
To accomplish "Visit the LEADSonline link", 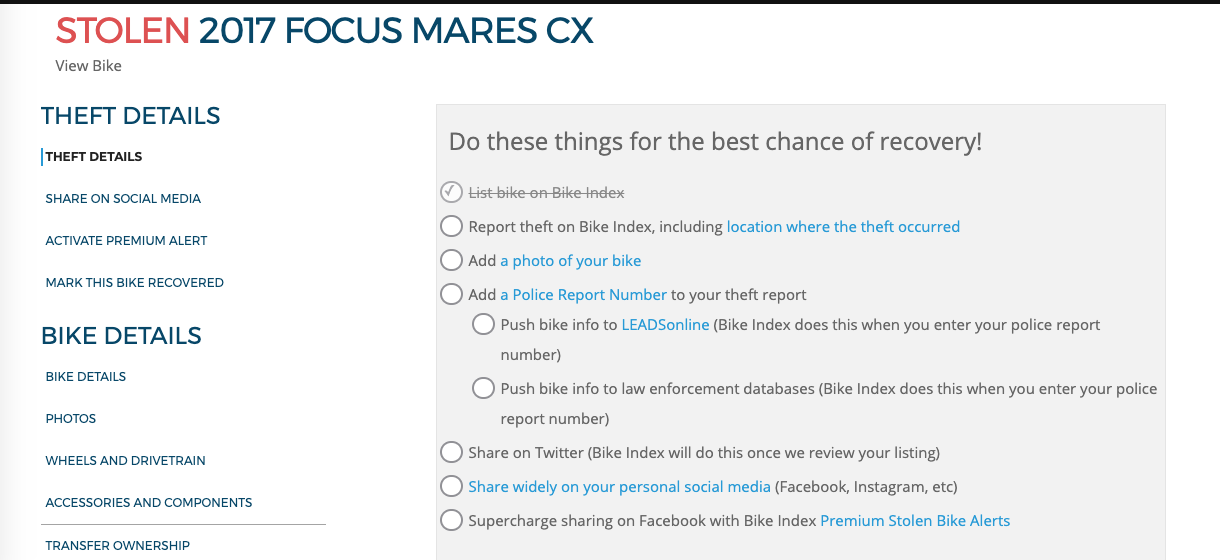I will pos(665,325).
